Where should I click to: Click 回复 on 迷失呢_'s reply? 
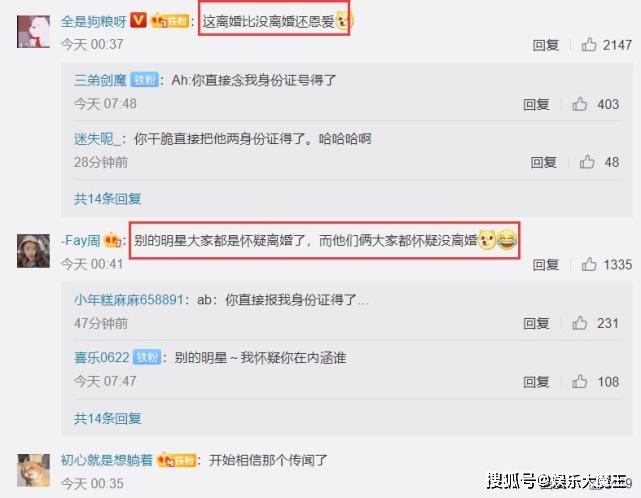point(543,162)
